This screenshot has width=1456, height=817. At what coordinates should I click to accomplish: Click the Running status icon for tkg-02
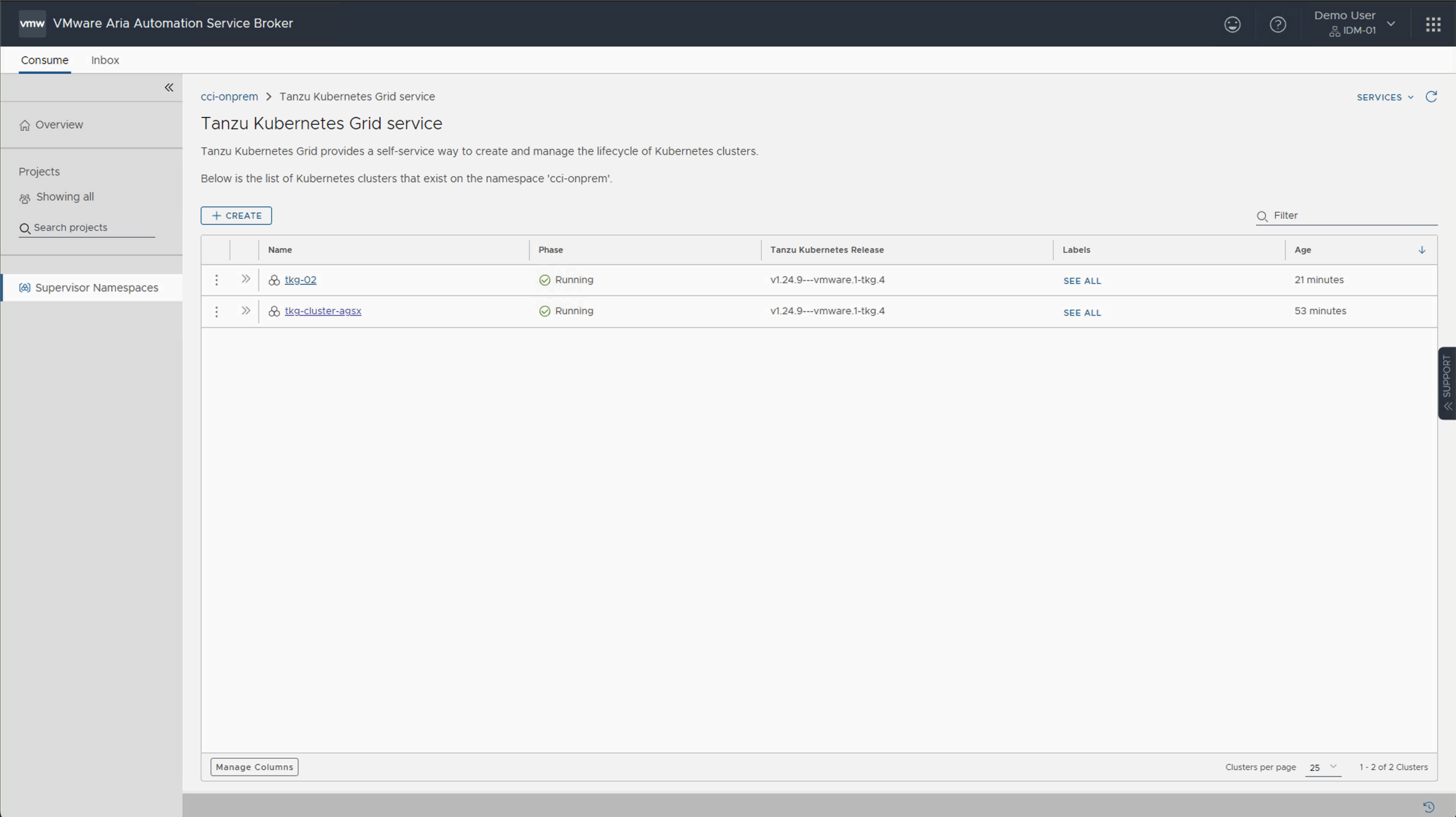[x=544, y=280]
